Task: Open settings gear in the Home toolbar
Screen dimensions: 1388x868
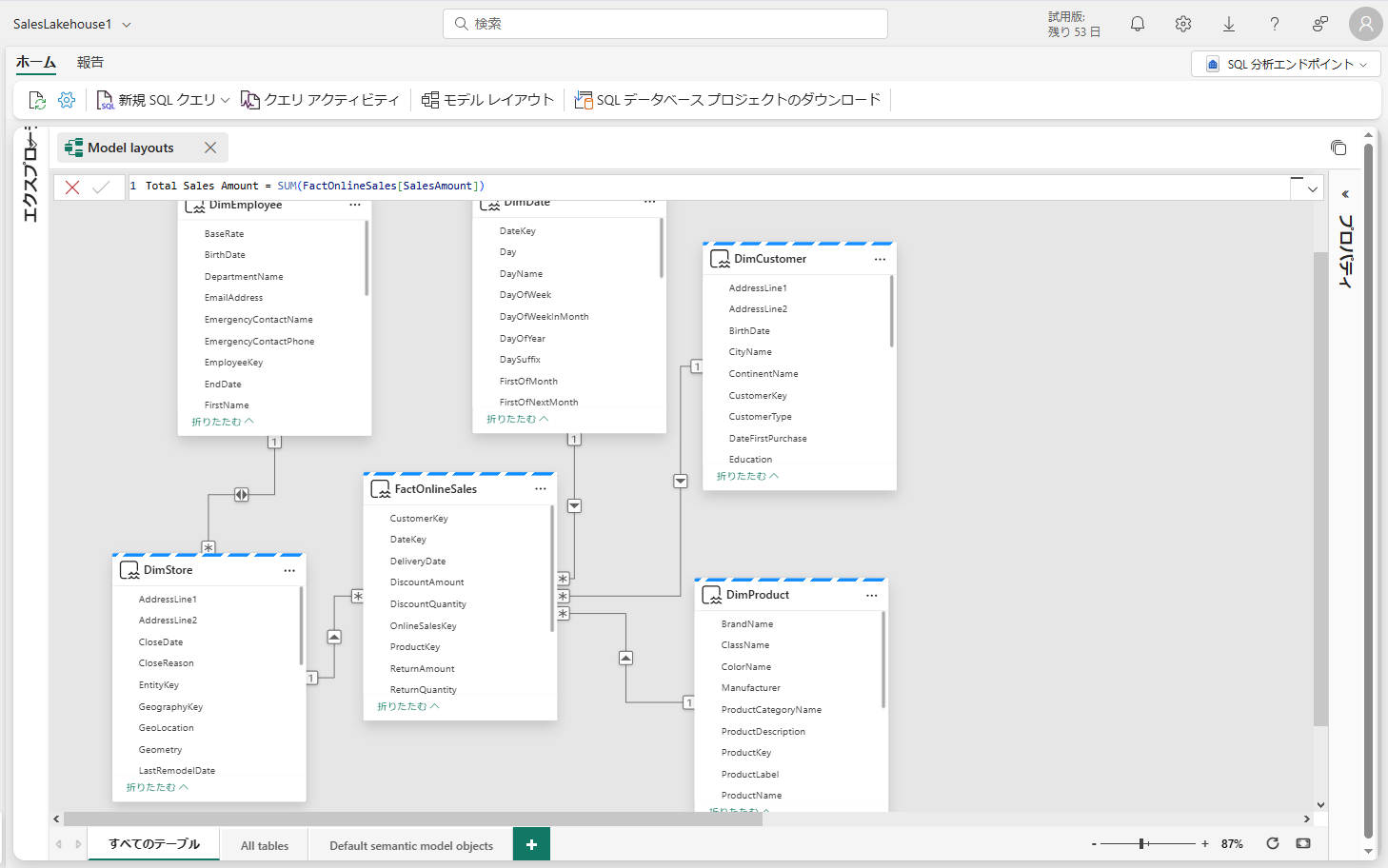Action: coord(67,100)
